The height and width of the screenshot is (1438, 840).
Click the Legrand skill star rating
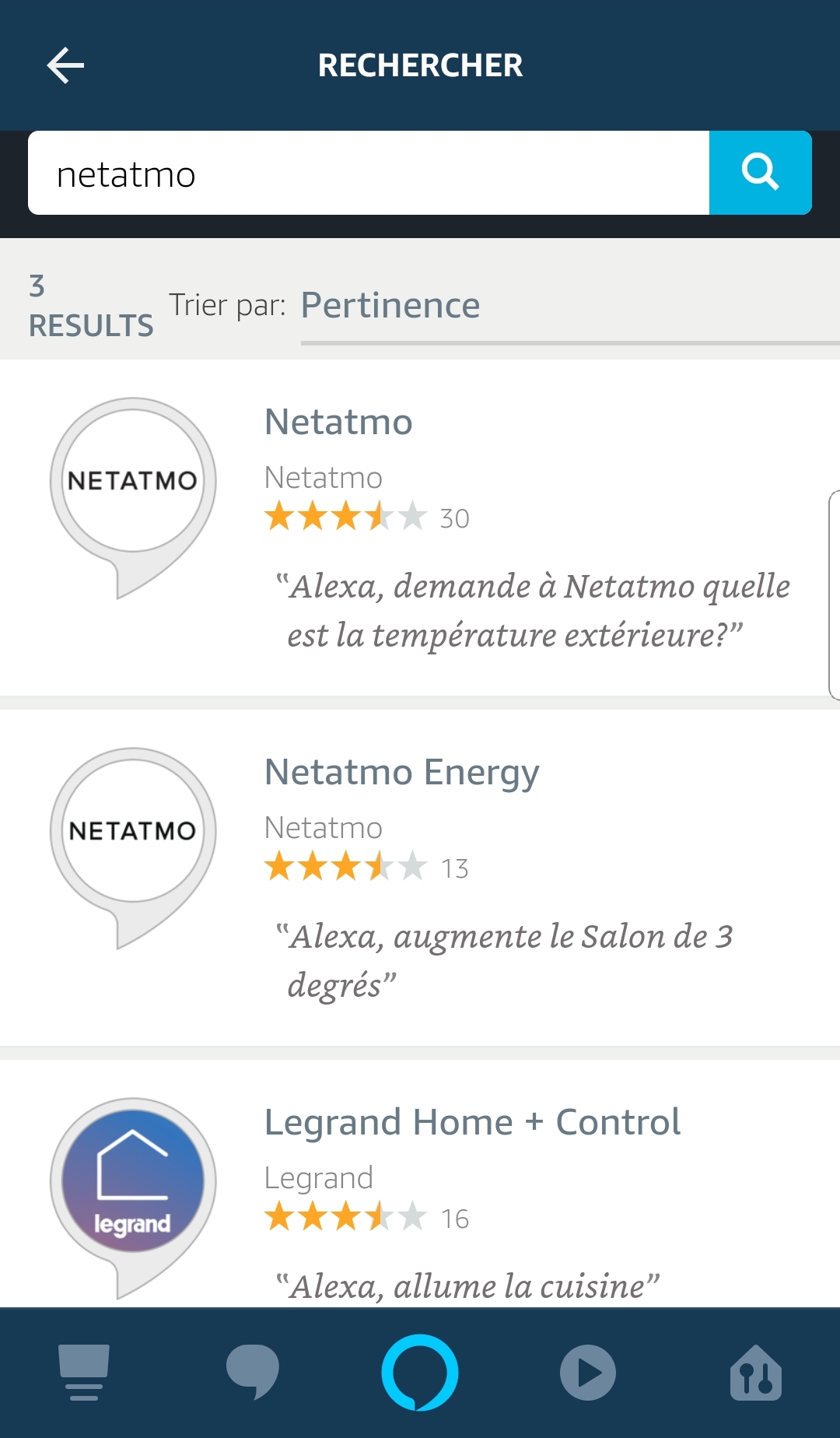(346, 1217)
